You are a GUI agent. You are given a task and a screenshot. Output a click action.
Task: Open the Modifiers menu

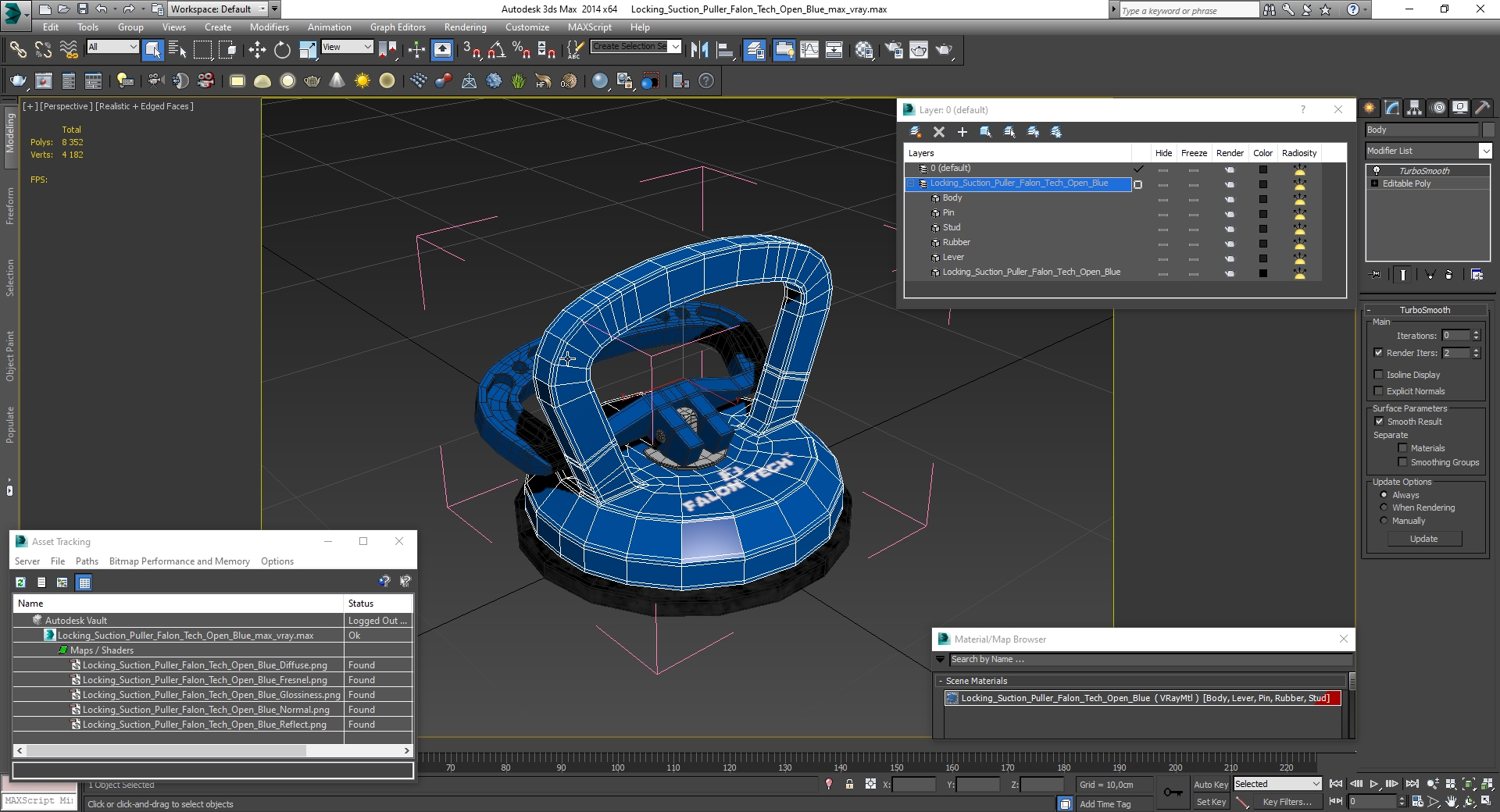click(269, 27)
